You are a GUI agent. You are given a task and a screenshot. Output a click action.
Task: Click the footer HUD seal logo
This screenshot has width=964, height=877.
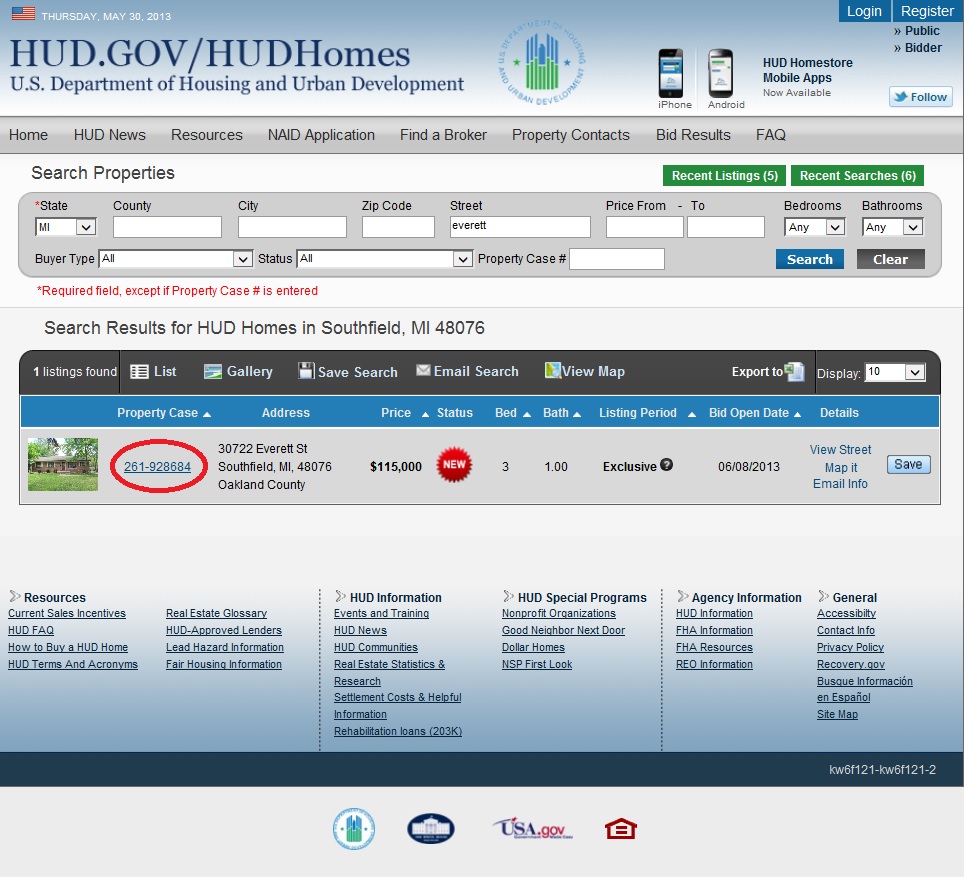tap(354, 828)
